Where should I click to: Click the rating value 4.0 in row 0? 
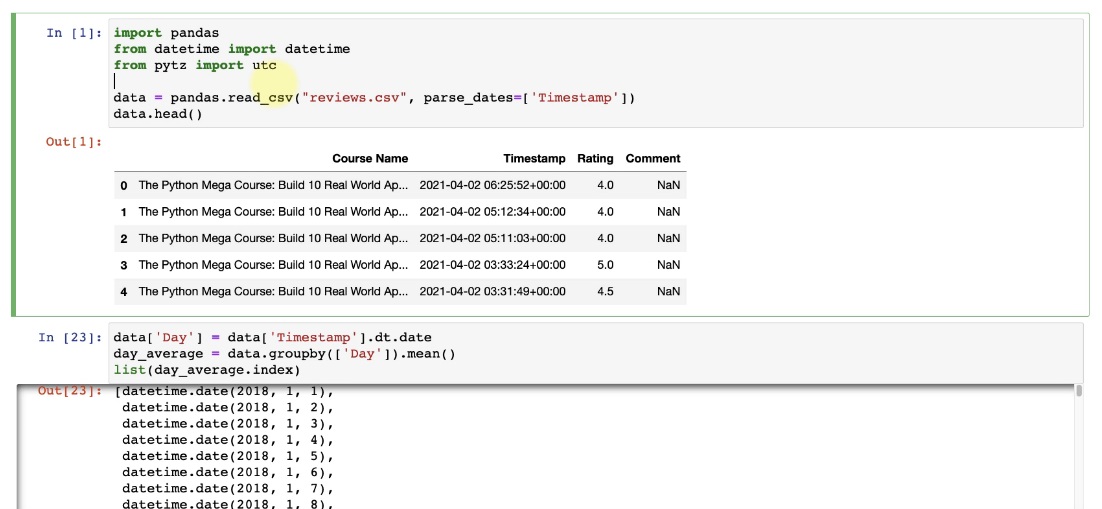[x=604, y=186]
